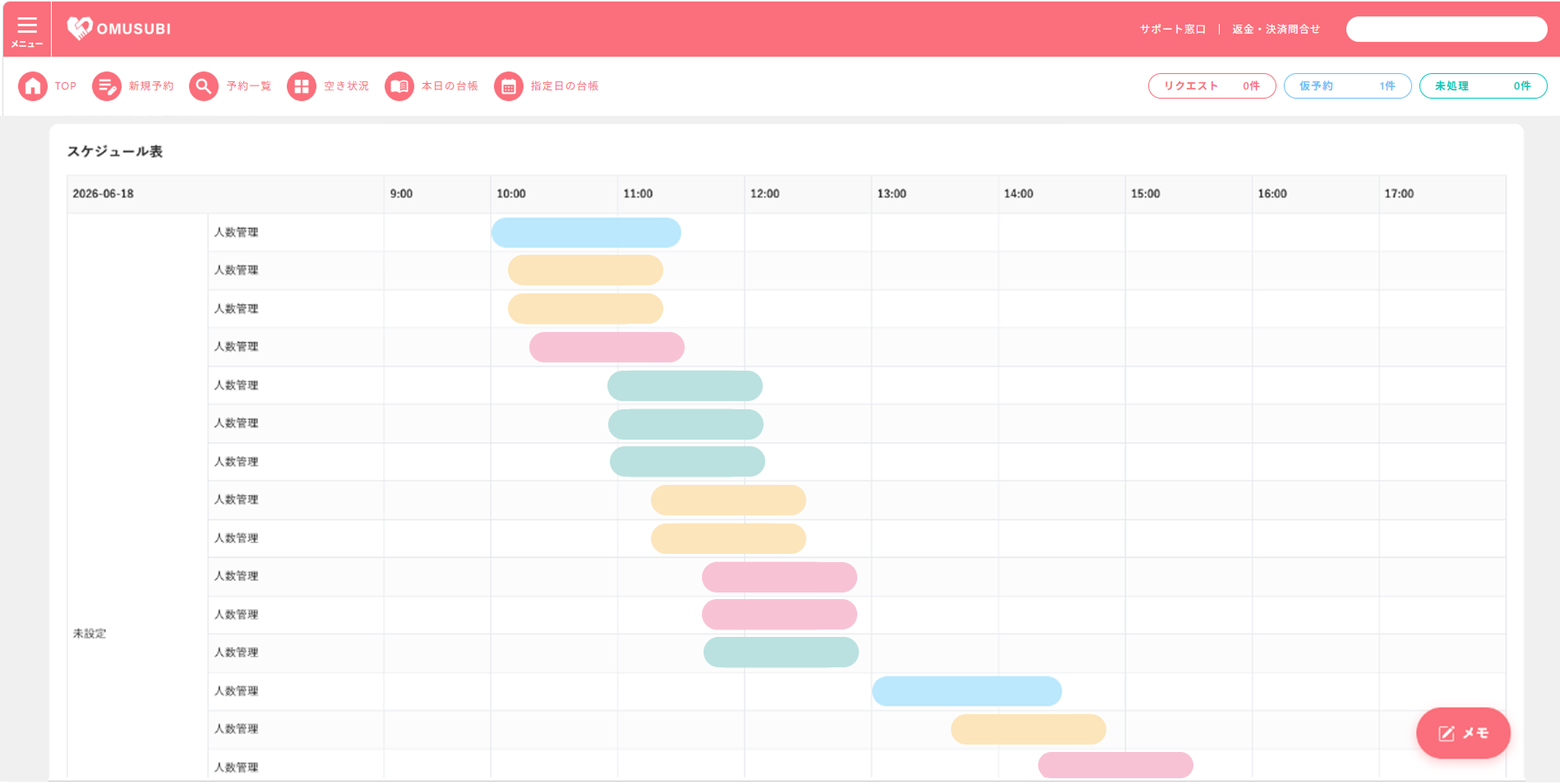Viewport: 1560px width, 784px height.
Task: Open 新規予約 pencil icon
Action: [107, 85]
